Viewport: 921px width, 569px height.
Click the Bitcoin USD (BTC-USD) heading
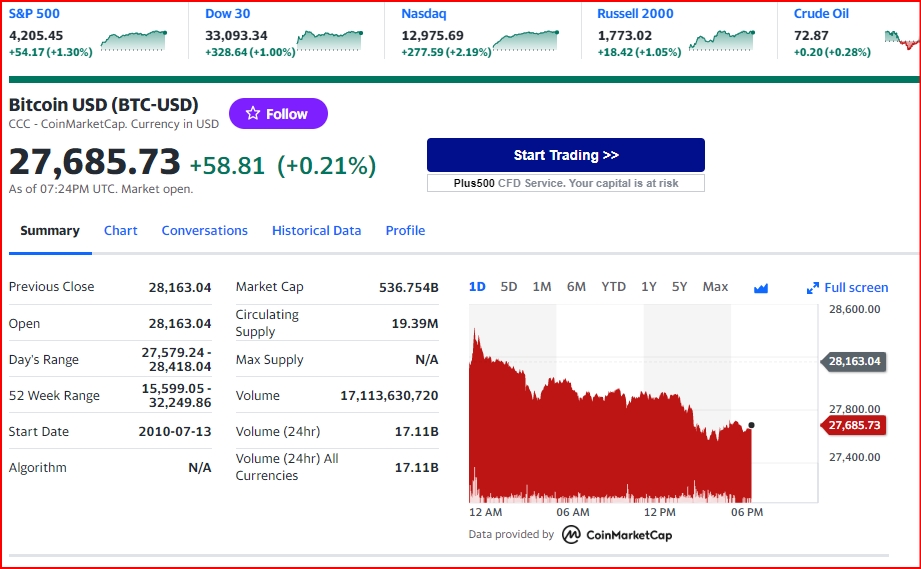103,105
